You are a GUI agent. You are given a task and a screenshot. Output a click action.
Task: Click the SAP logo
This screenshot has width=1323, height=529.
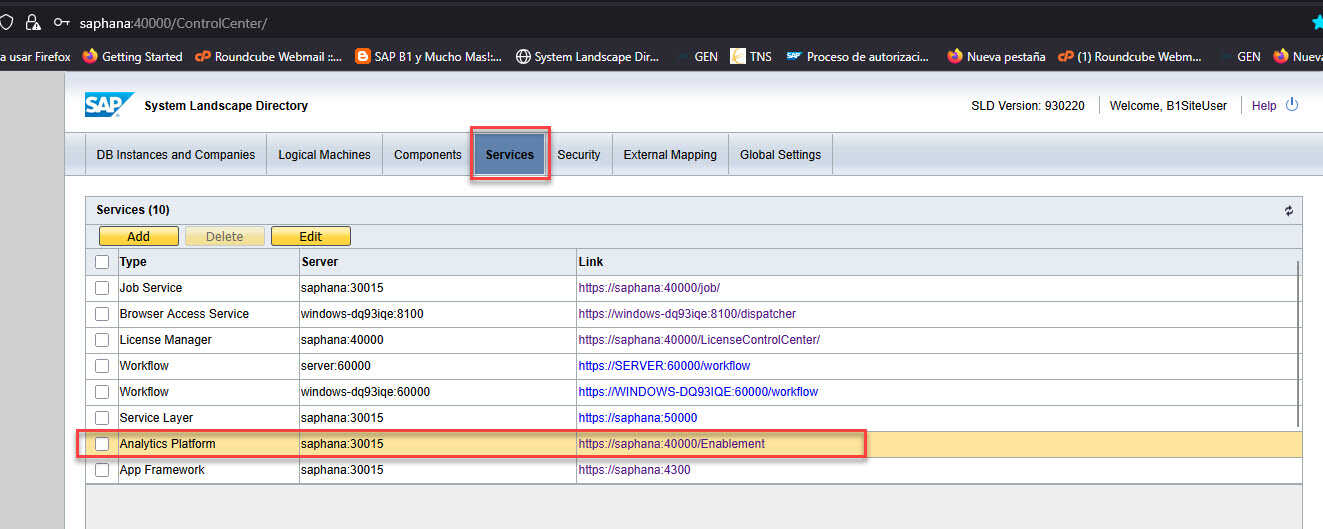(x=108, y=105)
